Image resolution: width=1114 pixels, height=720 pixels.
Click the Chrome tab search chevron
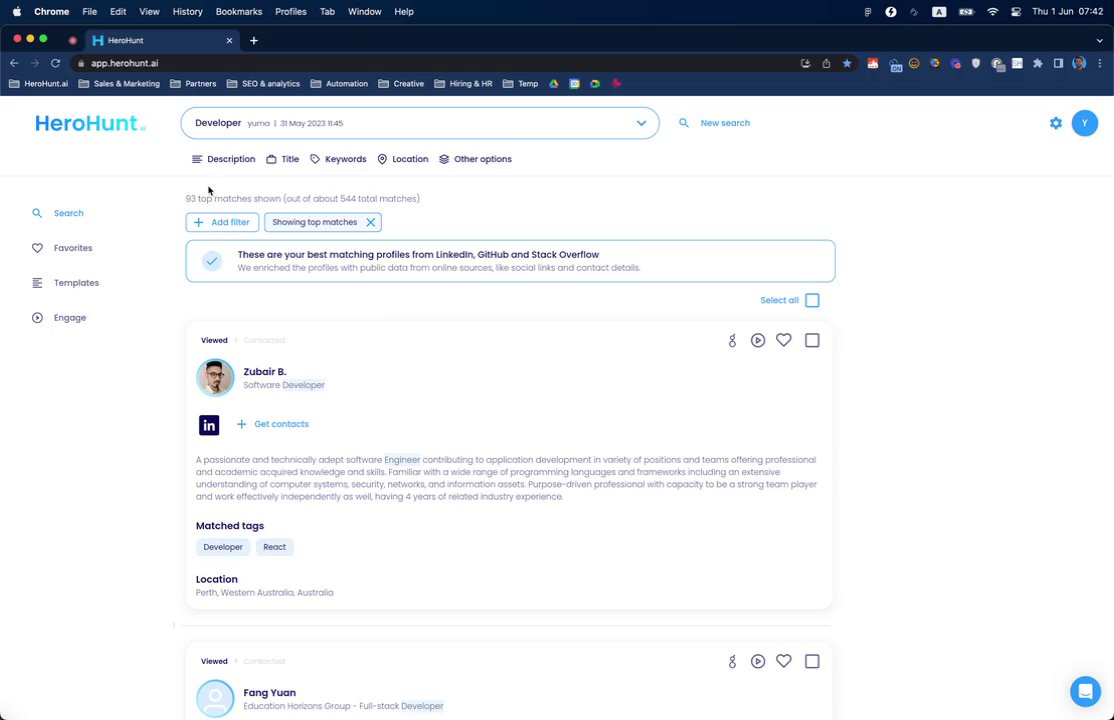click(1099, 41)
